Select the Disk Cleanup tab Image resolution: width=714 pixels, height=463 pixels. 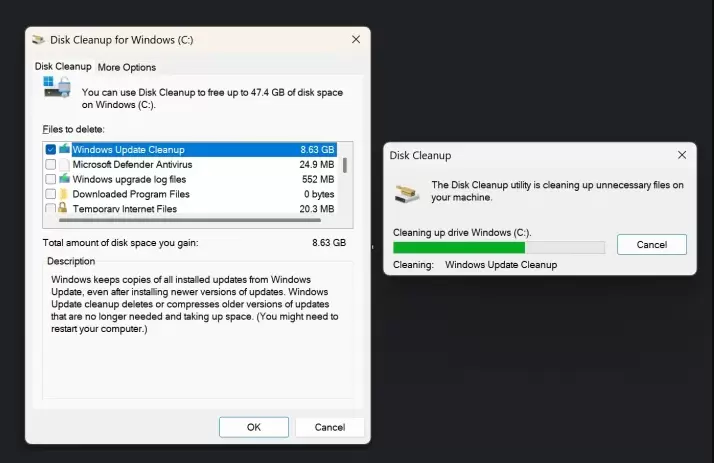pyautogui.click(x=63, y=66)
